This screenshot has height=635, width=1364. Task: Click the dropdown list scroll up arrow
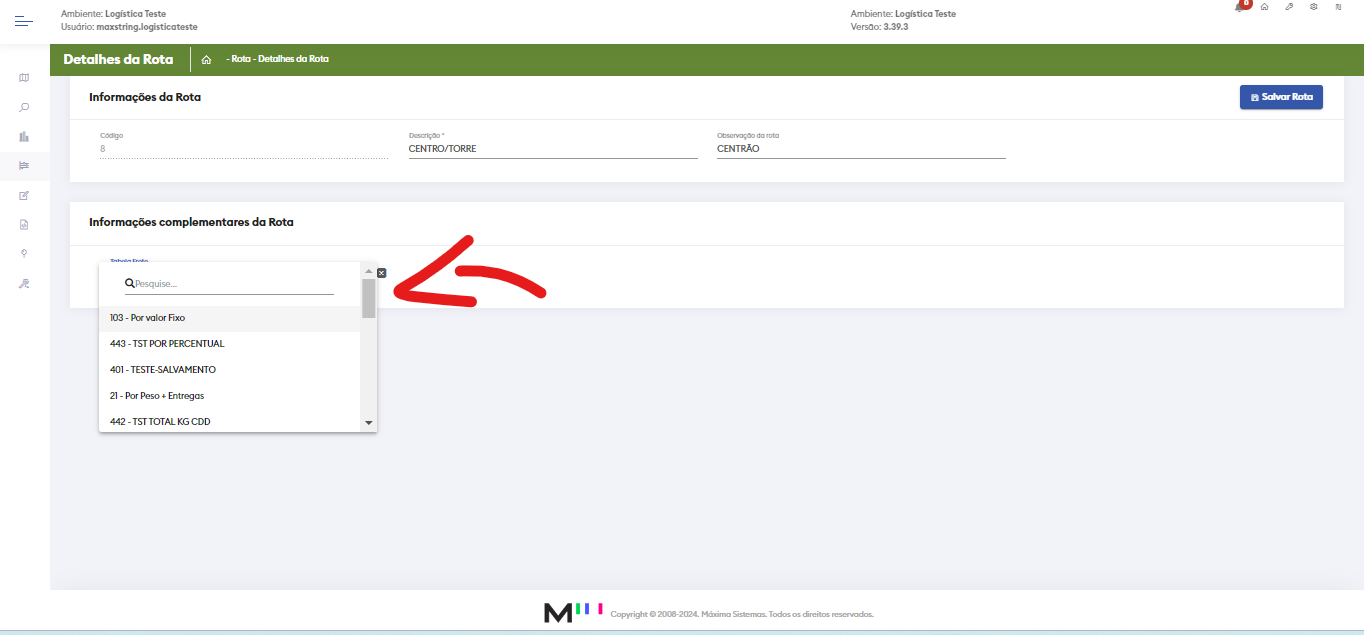point(369,271)
